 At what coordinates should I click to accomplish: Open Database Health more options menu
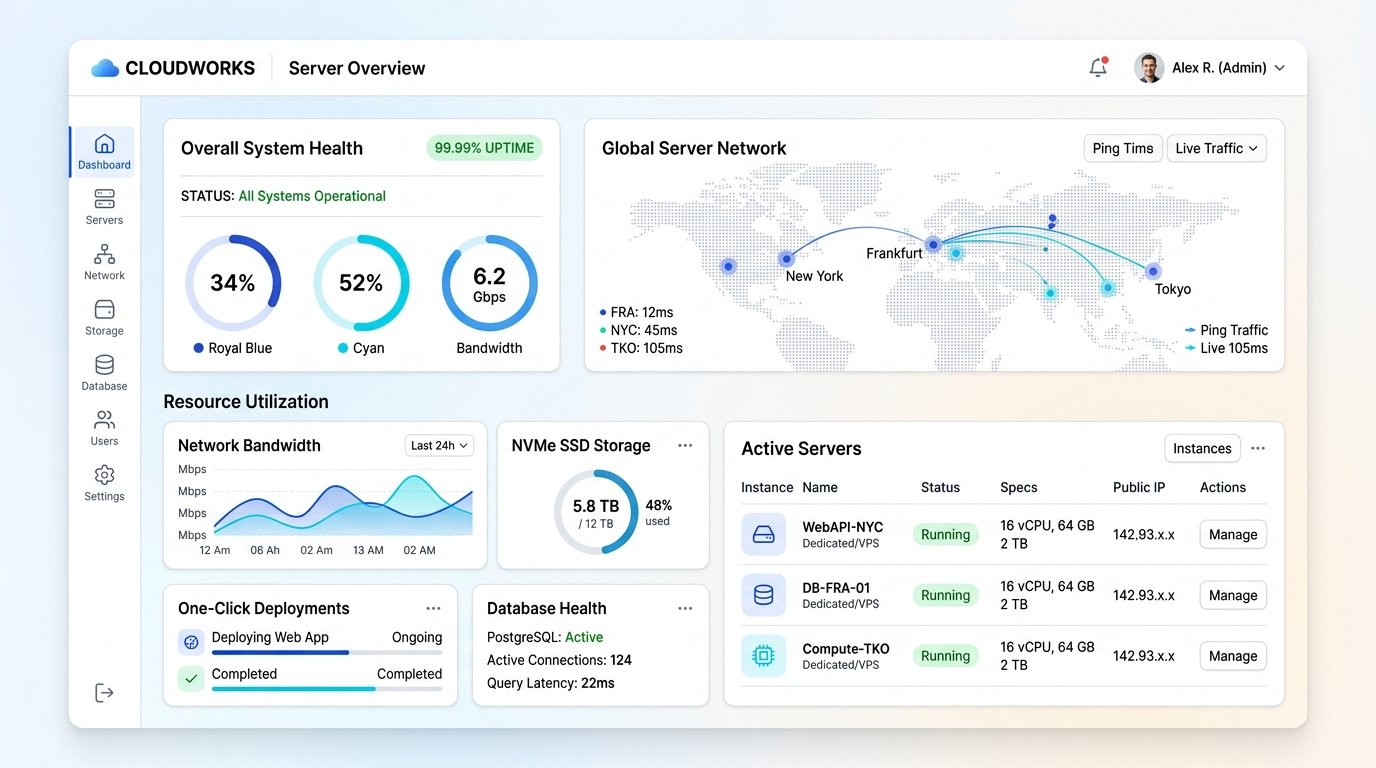(x=685, y=608)
